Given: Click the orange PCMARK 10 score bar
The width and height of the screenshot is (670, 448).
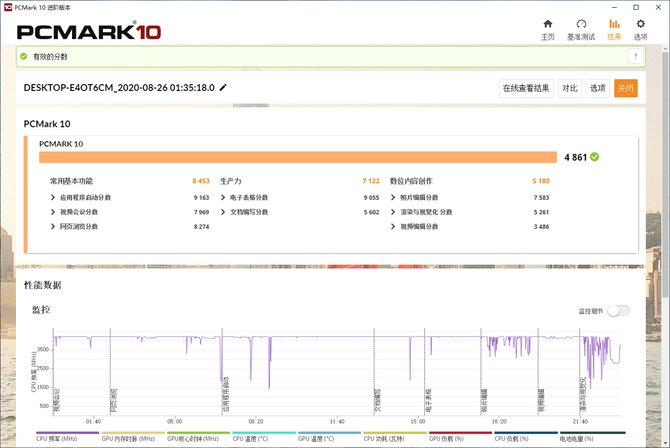Looking at the screenshot, I should [298, 157].
